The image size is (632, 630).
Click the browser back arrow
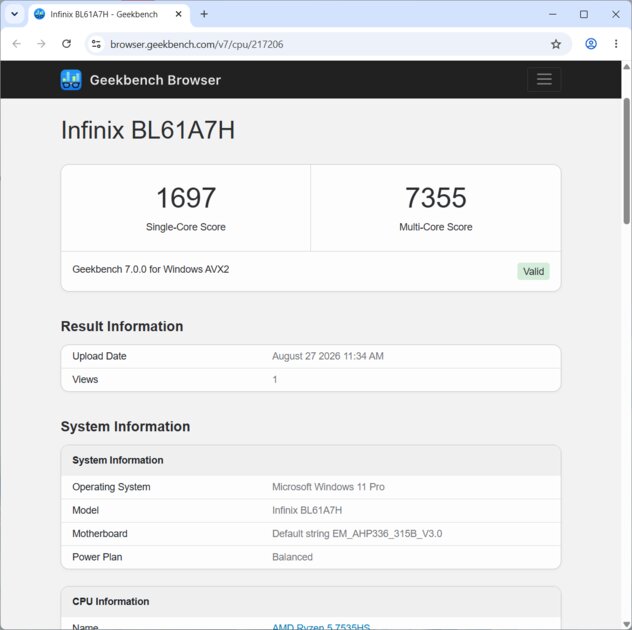(17, 44)
